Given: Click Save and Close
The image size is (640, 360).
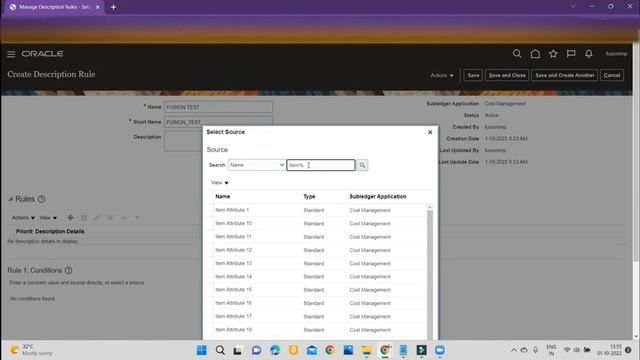Looking at the screenshot, I should [507, 75].
